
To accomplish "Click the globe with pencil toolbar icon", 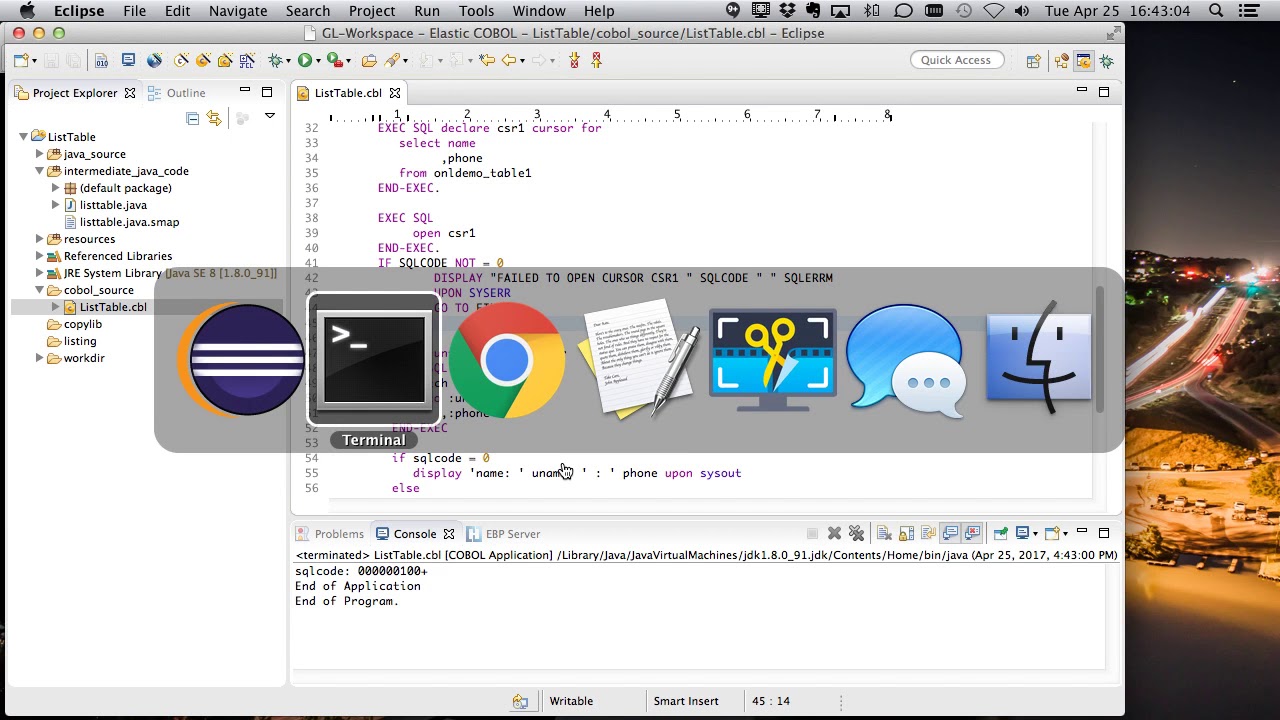I will [x=154, y=61].
